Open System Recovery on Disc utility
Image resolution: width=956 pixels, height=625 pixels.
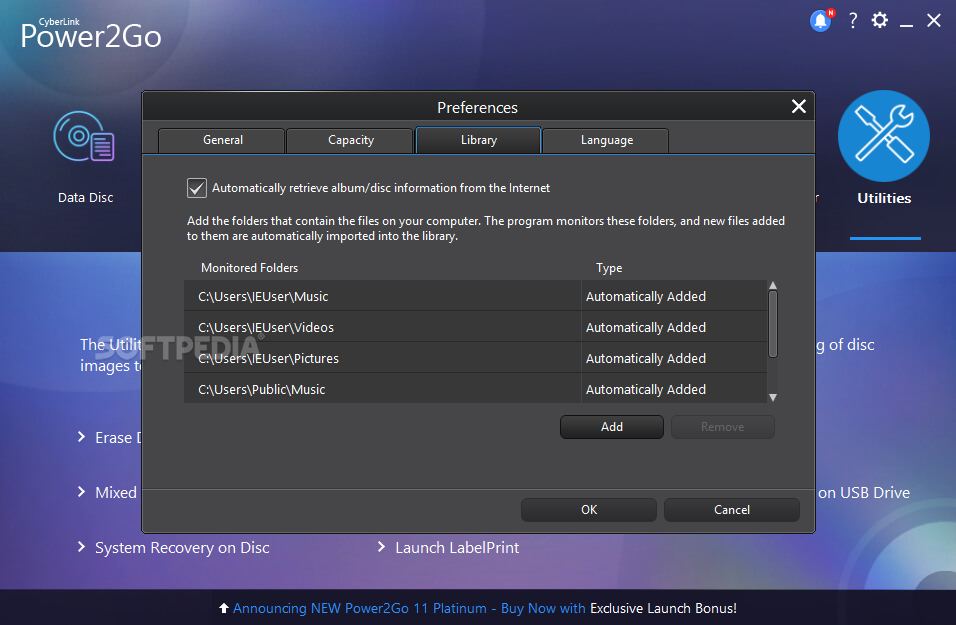pyautogui.click(x=182, y=548)
